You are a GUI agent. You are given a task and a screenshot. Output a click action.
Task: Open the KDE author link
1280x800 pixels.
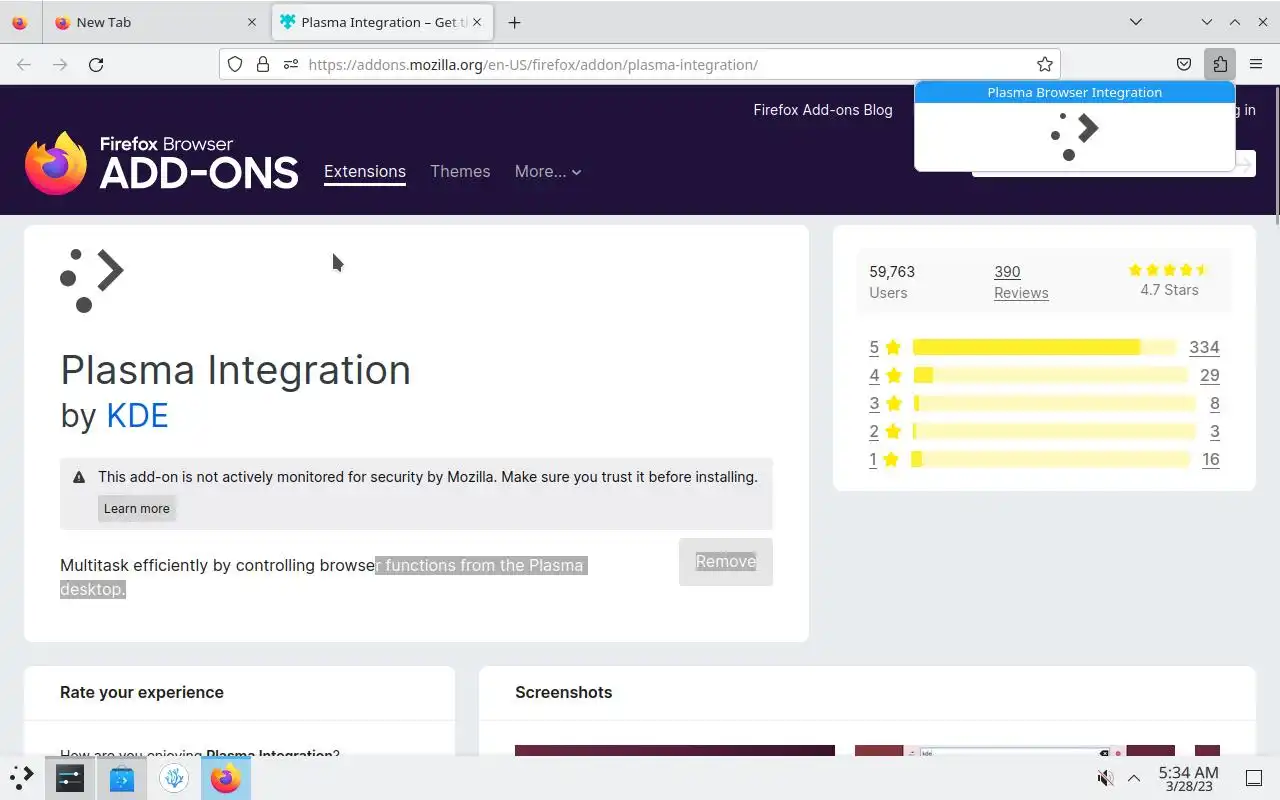(137, 415)
